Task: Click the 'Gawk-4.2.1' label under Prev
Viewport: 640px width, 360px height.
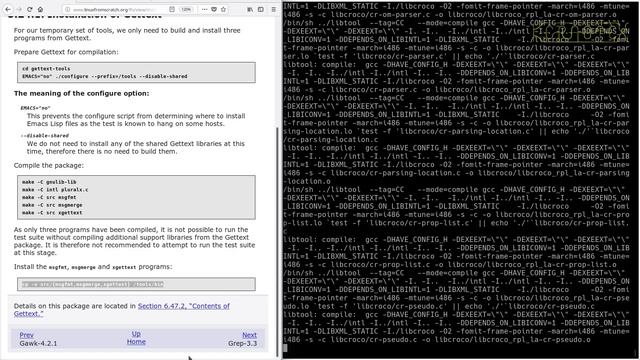Action: click(38, 343)
